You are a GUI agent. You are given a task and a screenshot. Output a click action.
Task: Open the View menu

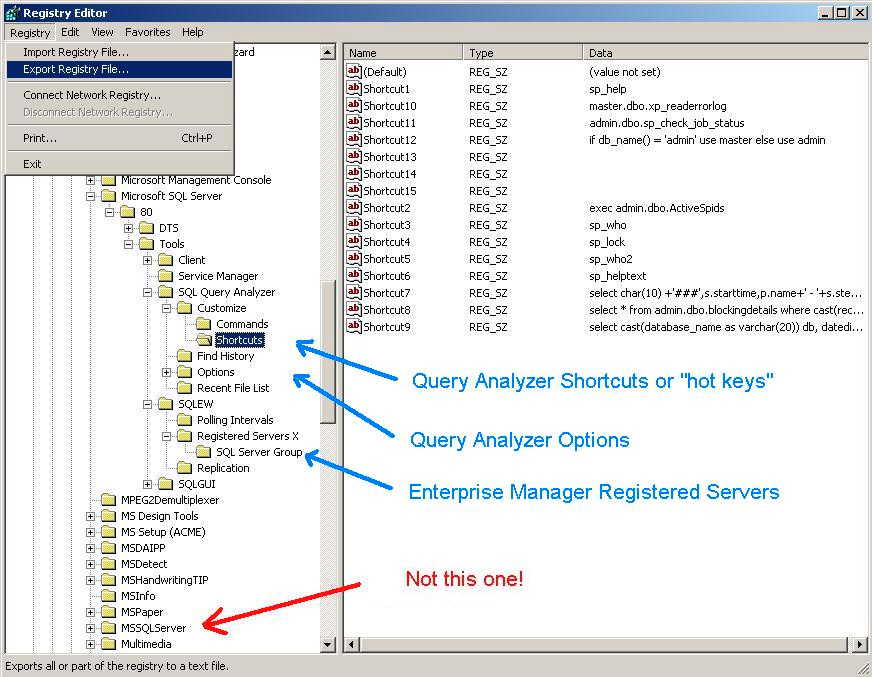click(x=102, y=32)
